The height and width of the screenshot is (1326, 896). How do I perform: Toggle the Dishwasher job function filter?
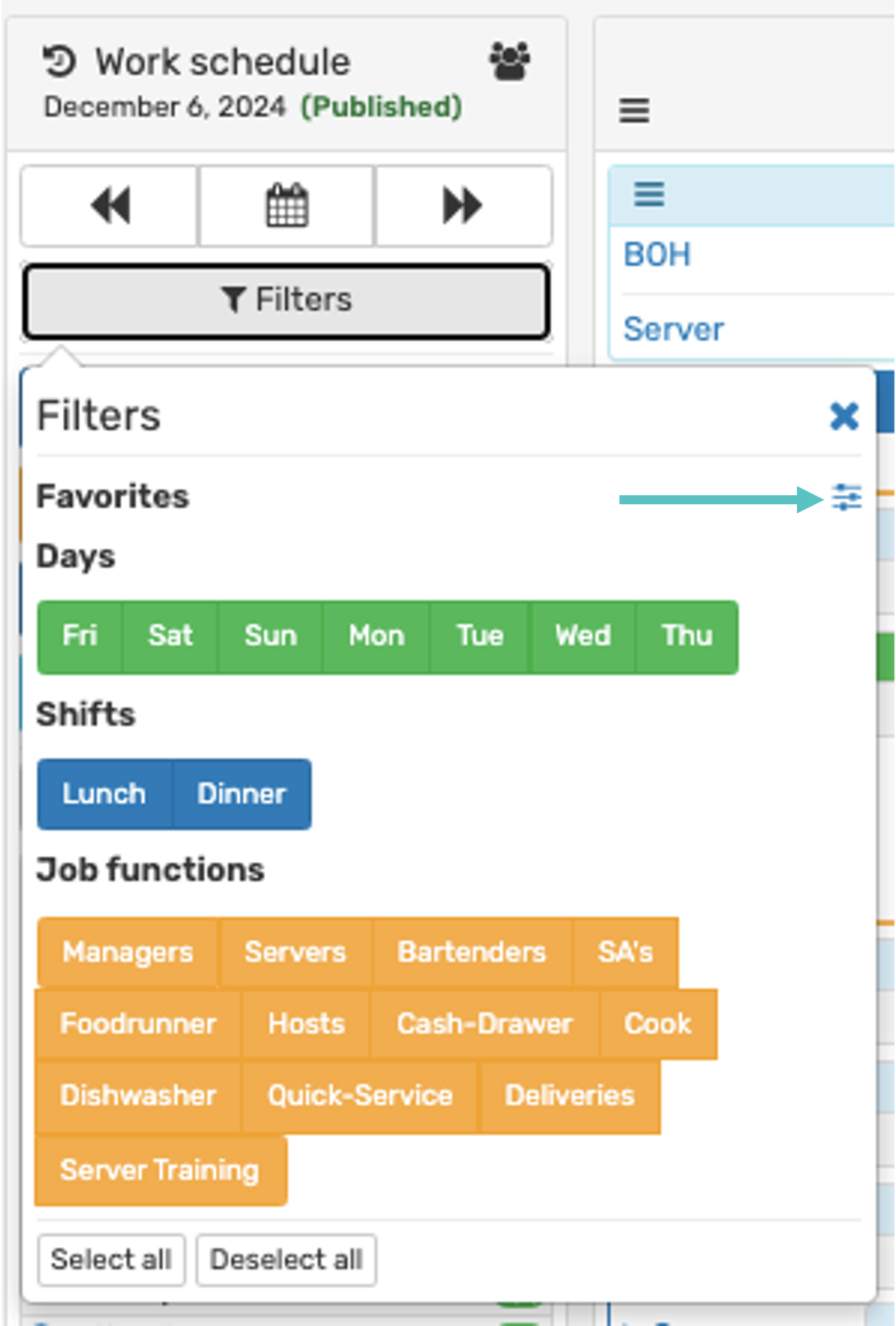pos(138,1095)
